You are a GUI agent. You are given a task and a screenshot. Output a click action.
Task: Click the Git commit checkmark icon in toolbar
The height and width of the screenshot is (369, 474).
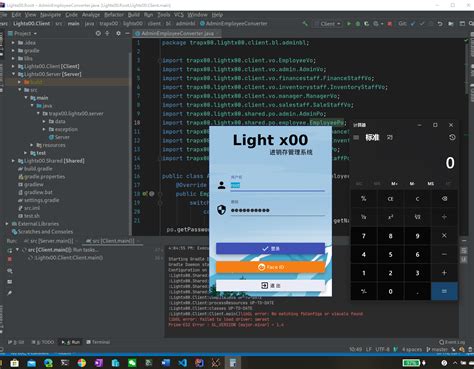[x=422, y=24]
